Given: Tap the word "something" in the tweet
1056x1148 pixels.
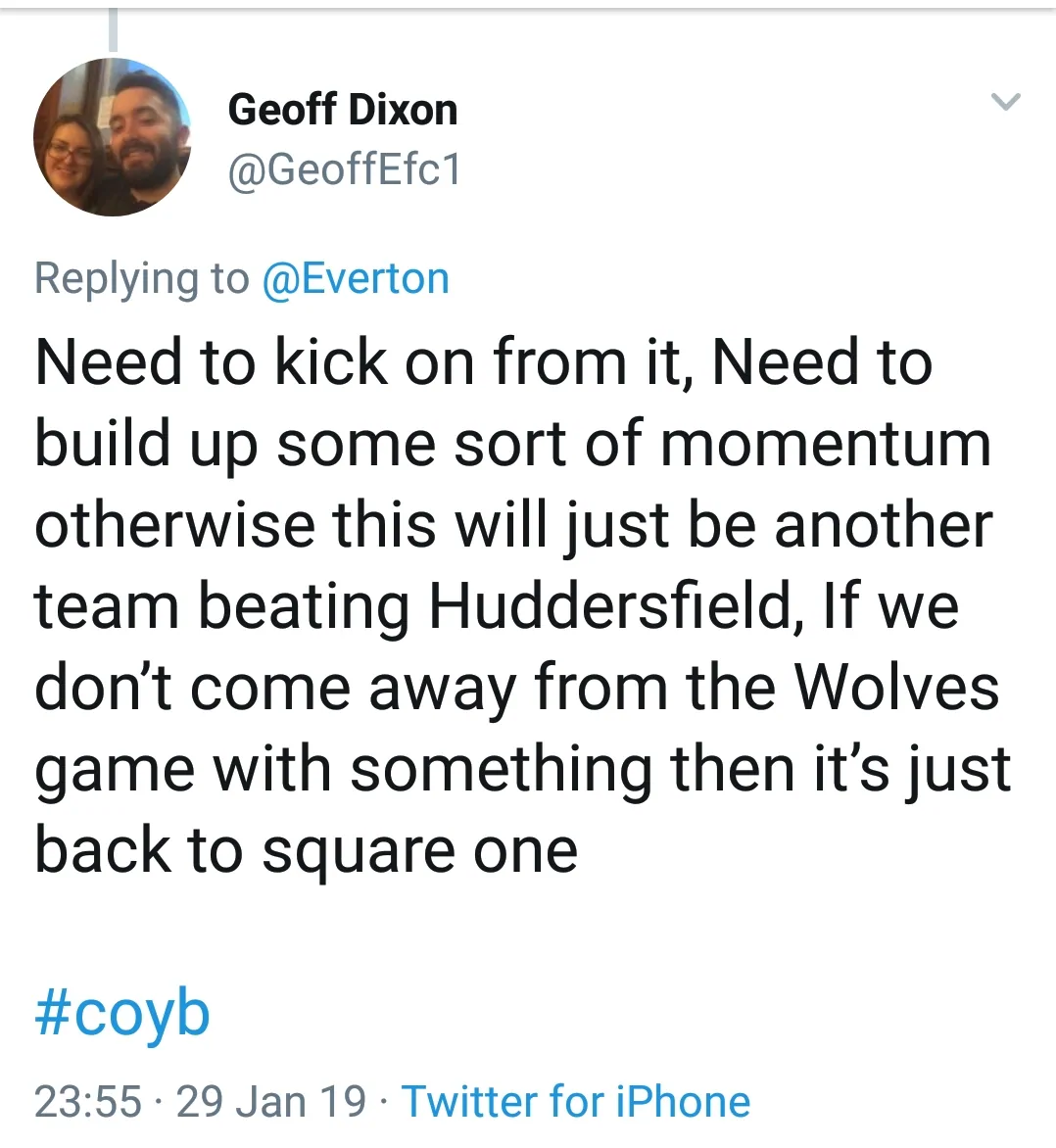Looking at the screenshot, I should pyautogui.click(x=501, y=768).
